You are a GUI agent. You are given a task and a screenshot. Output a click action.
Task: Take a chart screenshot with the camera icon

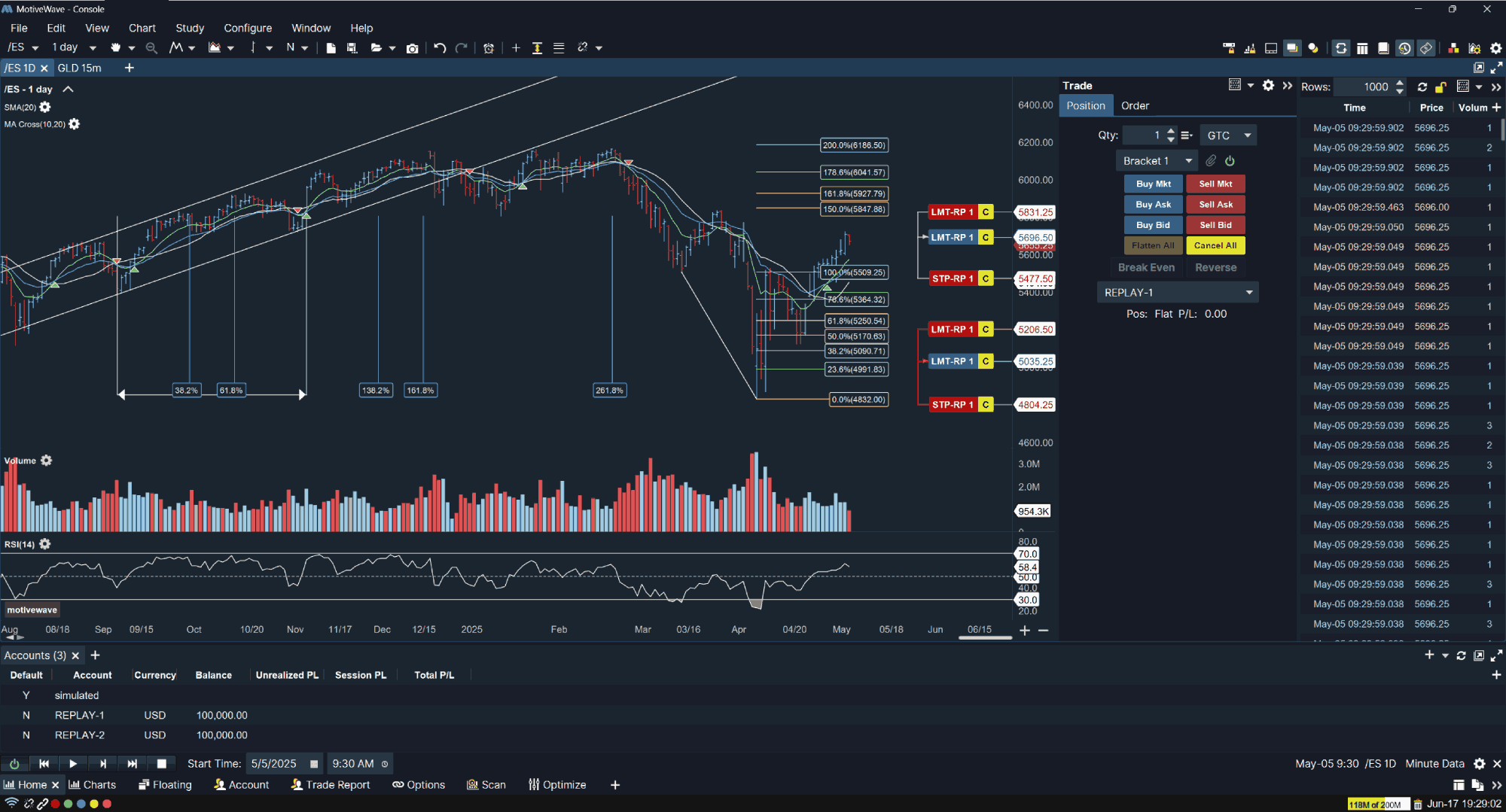413,47
